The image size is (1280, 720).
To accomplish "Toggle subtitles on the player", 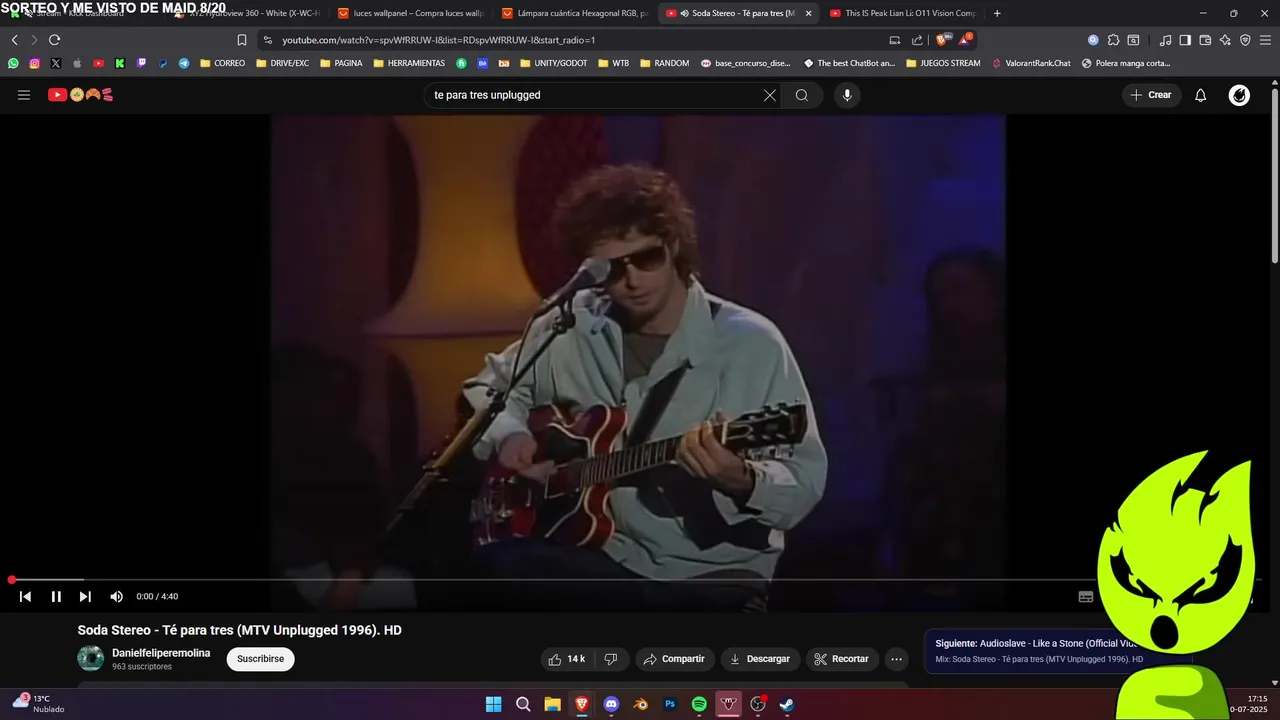I will pyautogui.click(x=1086, y=597).
